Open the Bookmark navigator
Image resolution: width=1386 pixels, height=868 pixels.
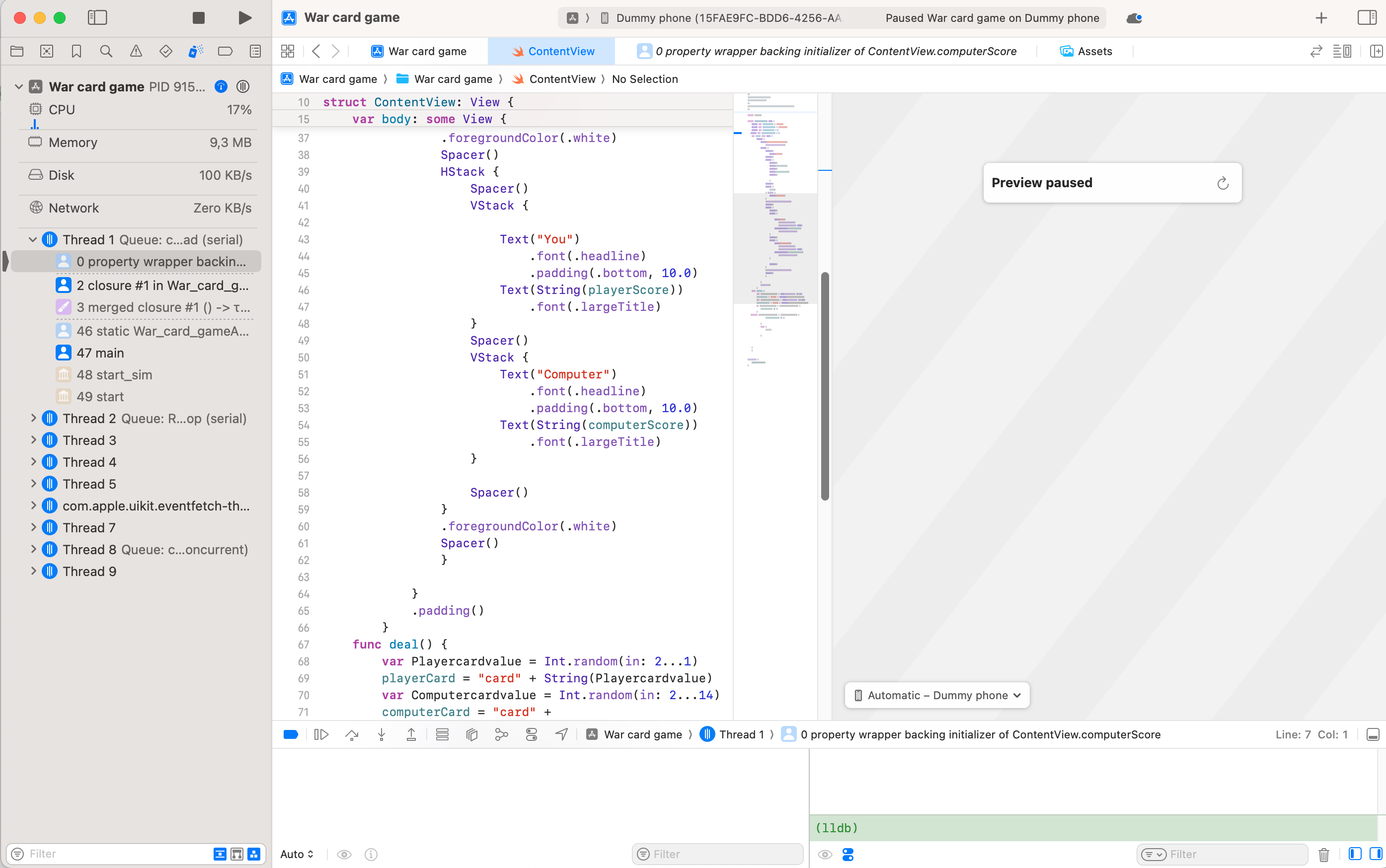(77, 52)
